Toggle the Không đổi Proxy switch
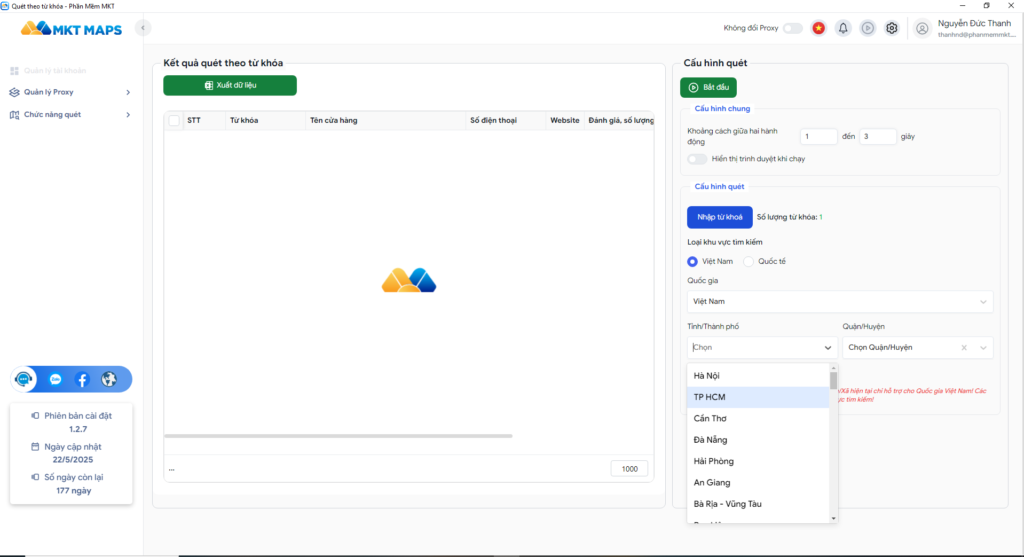The height and width of the screenshot is (557, 1024). 792,28
